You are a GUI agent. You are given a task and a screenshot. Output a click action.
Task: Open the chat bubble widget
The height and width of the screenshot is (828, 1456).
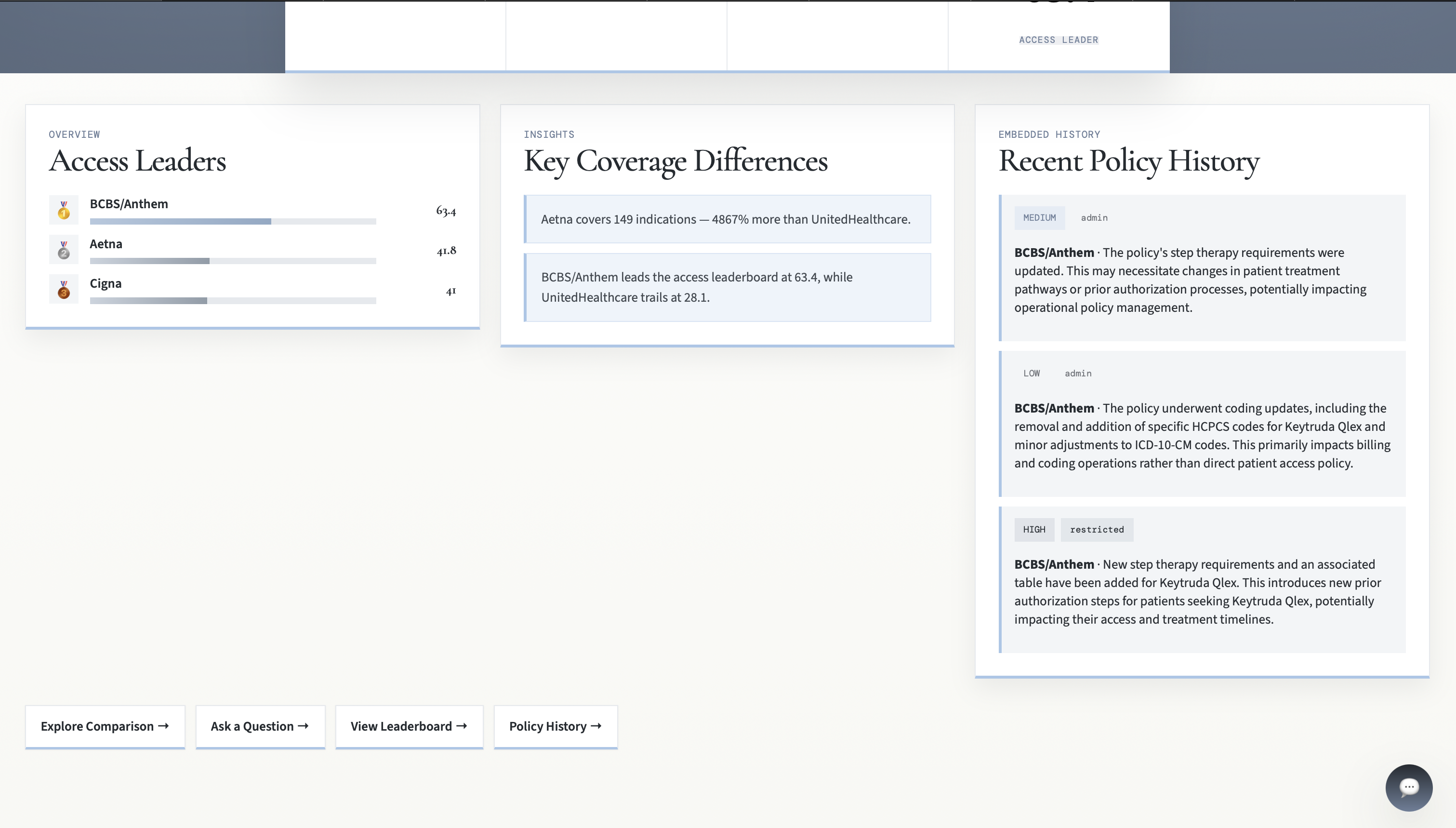coord(1408,787)
